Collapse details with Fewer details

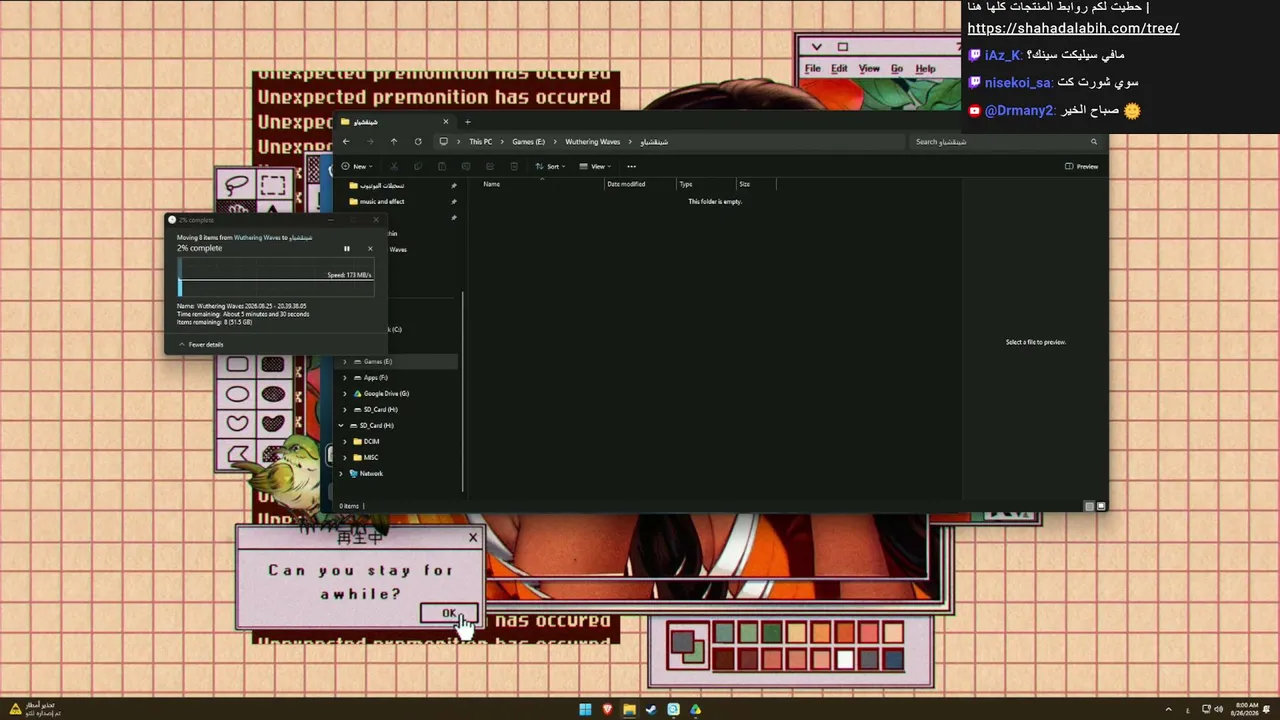point(201,344)
